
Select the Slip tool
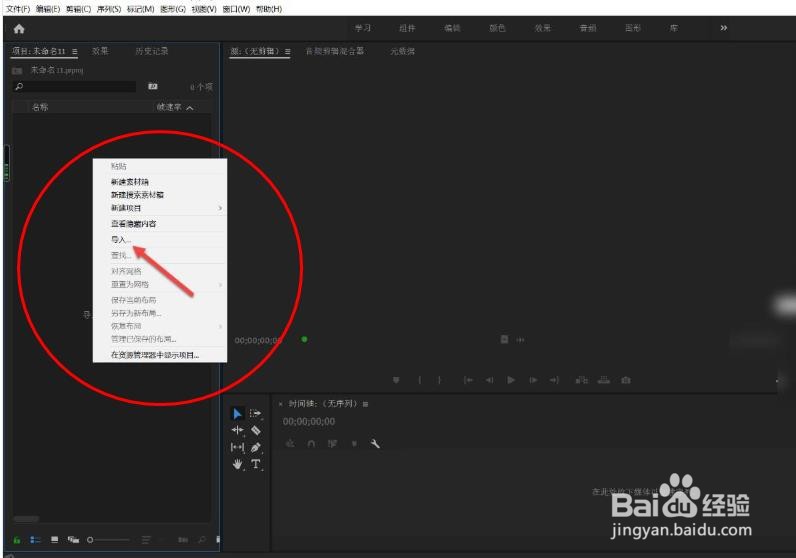click(237, 447)
